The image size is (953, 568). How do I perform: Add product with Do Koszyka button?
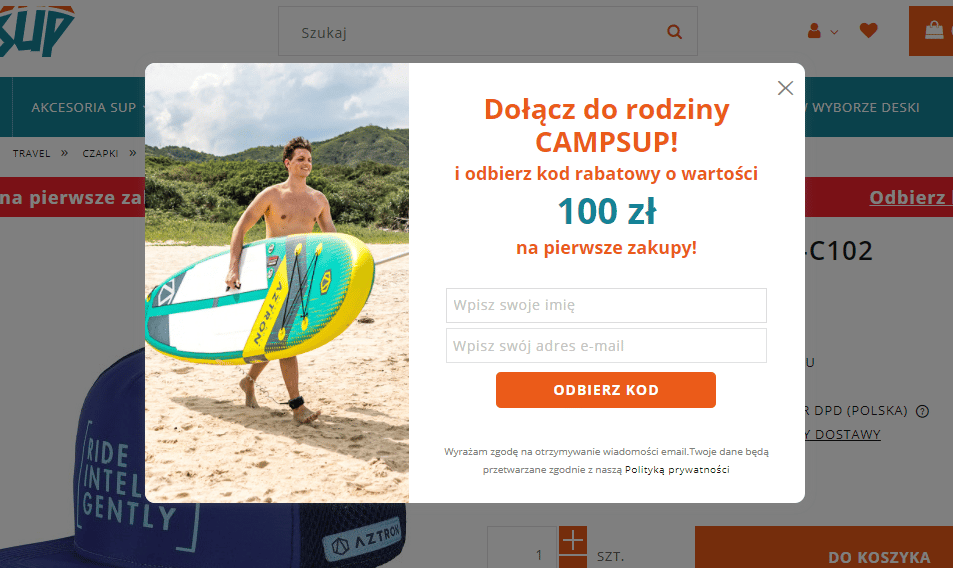[878, 557]
